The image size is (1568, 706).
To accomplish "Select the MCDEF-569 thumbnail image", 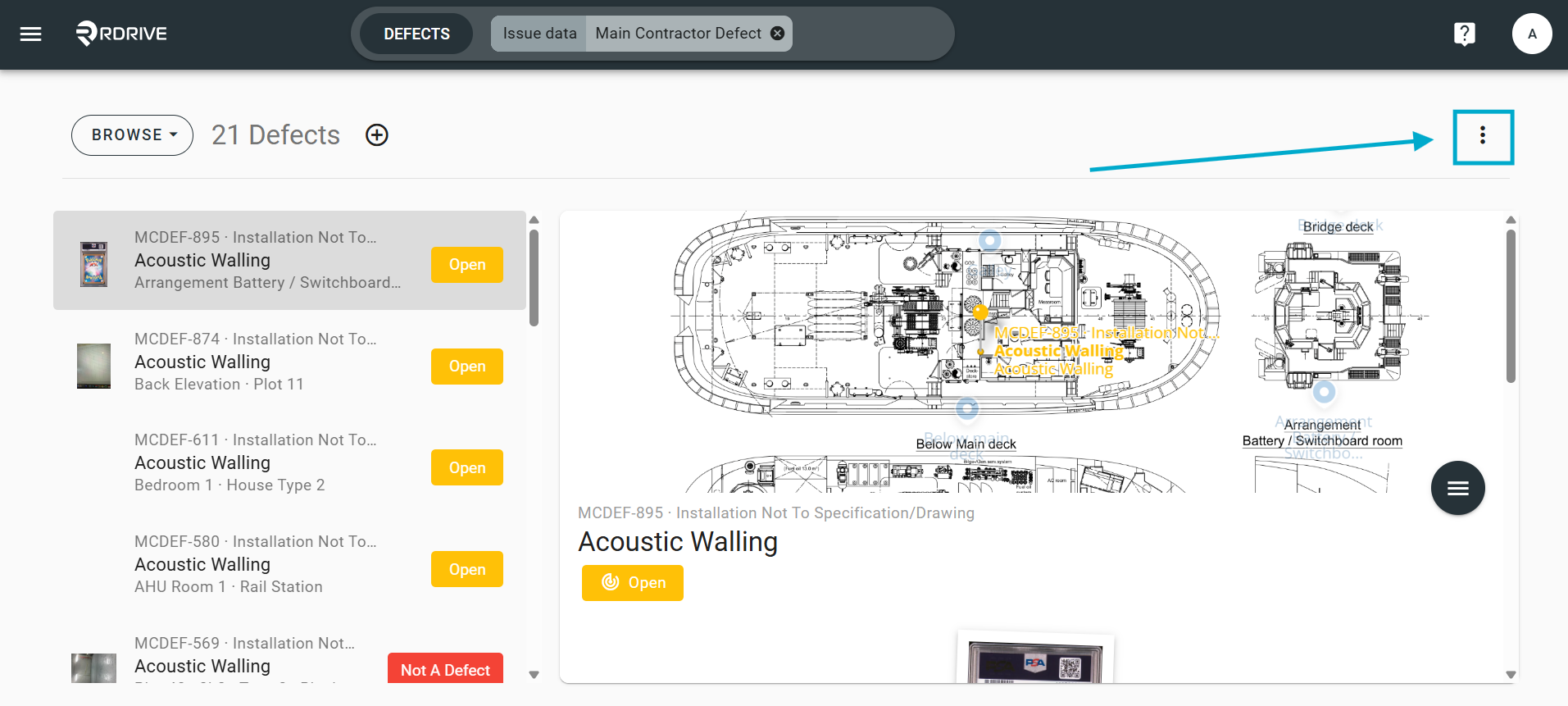I will tap(93, 667).
